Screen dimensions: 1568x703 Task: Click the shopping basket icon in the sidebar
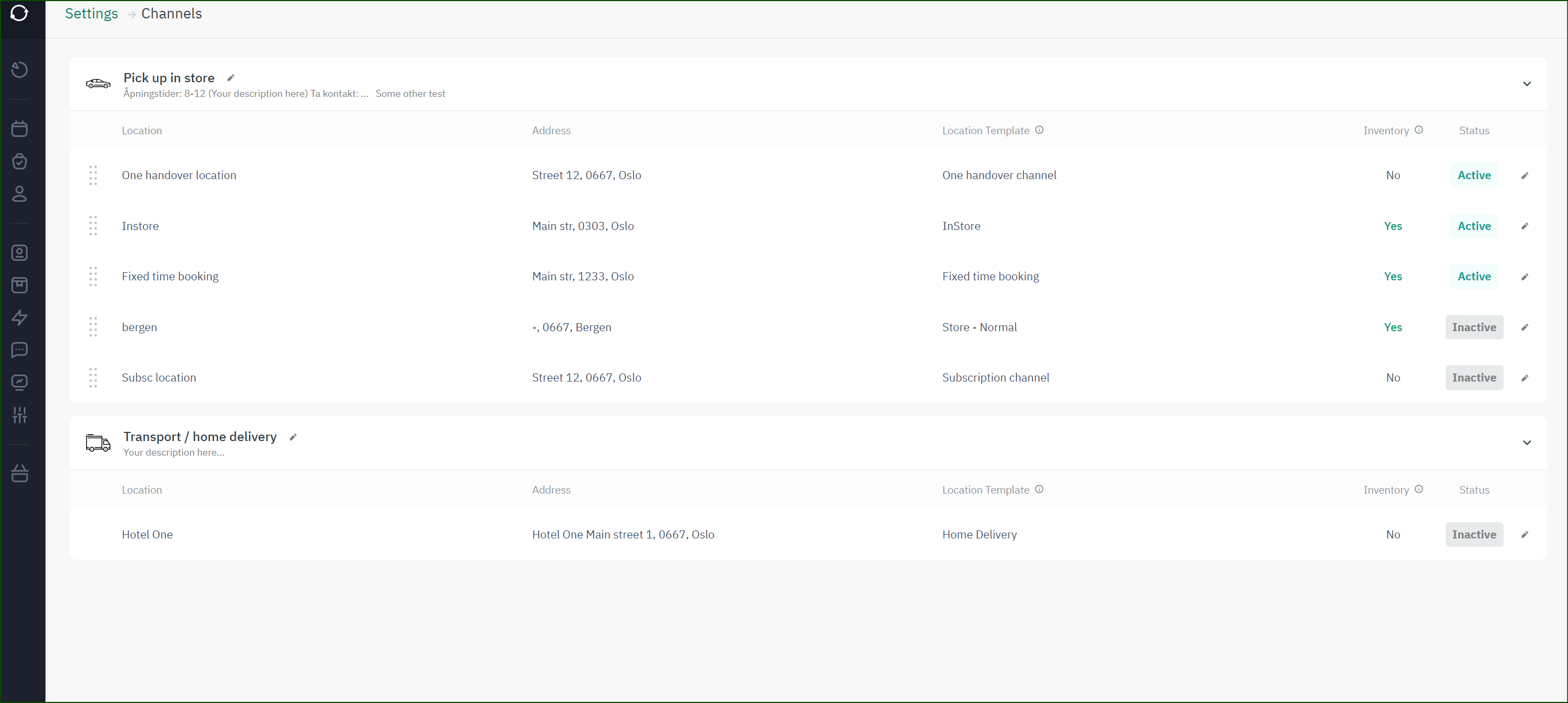coord(19,474)
